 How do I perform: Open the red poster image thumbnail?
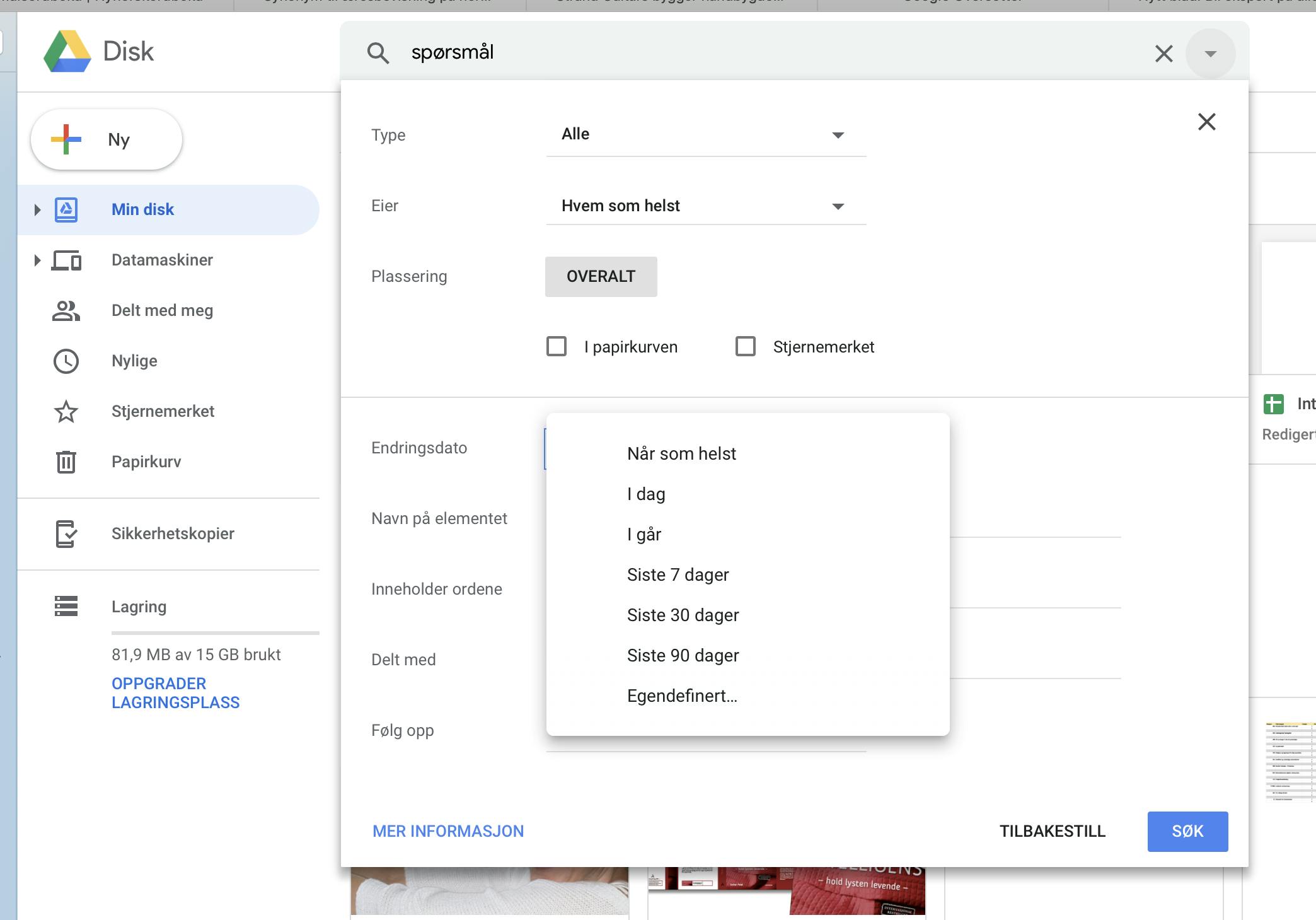pos(787,890)
